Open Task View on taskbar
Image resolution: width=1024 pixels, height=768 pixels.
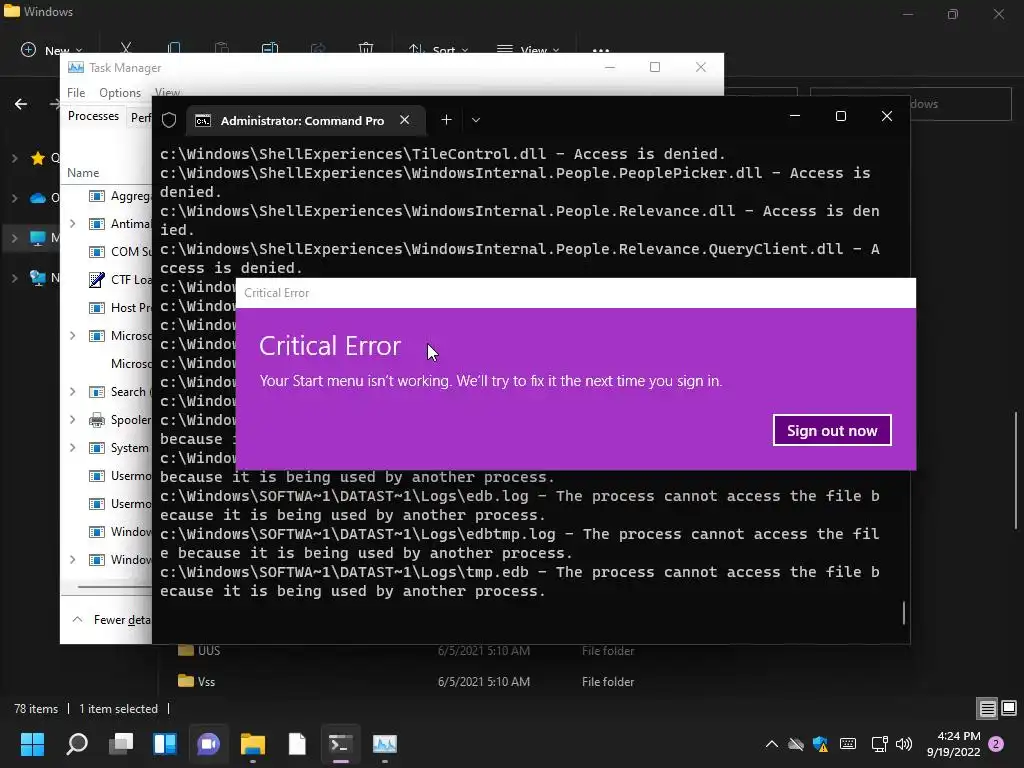pyautogui.click(x=121, y=744)
